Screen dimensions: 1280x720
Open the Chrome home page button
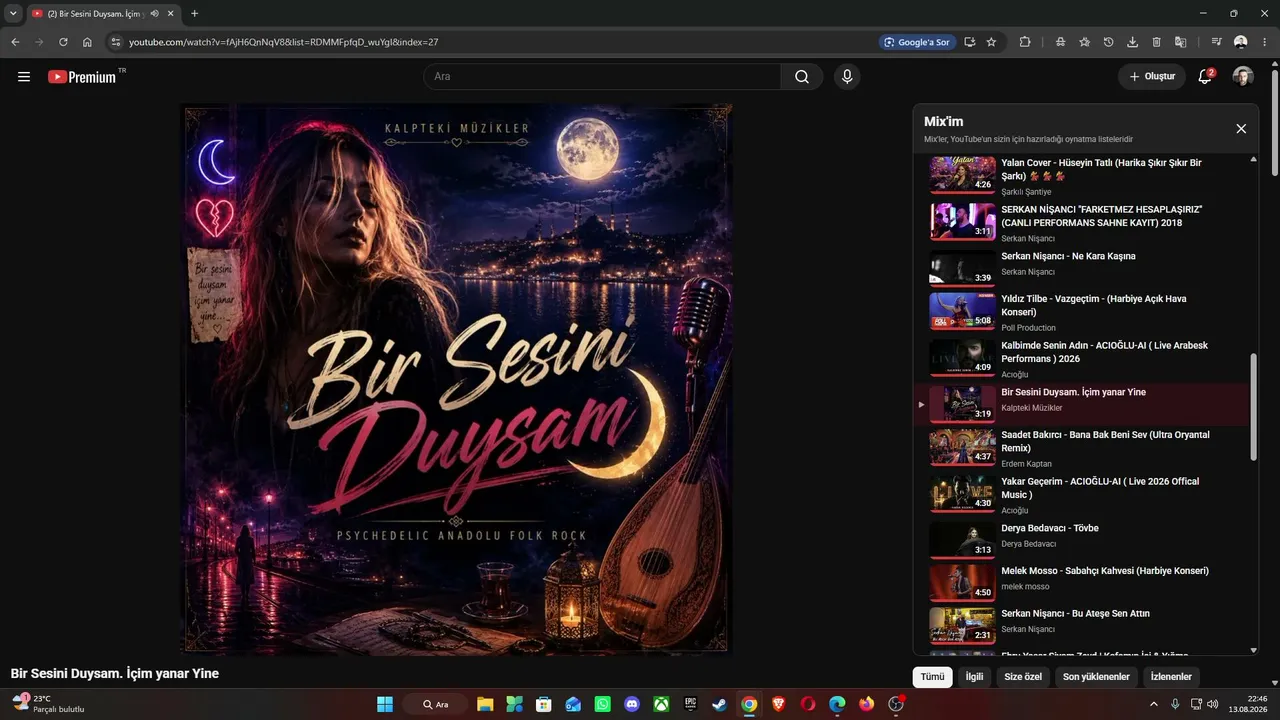(87, 42)
